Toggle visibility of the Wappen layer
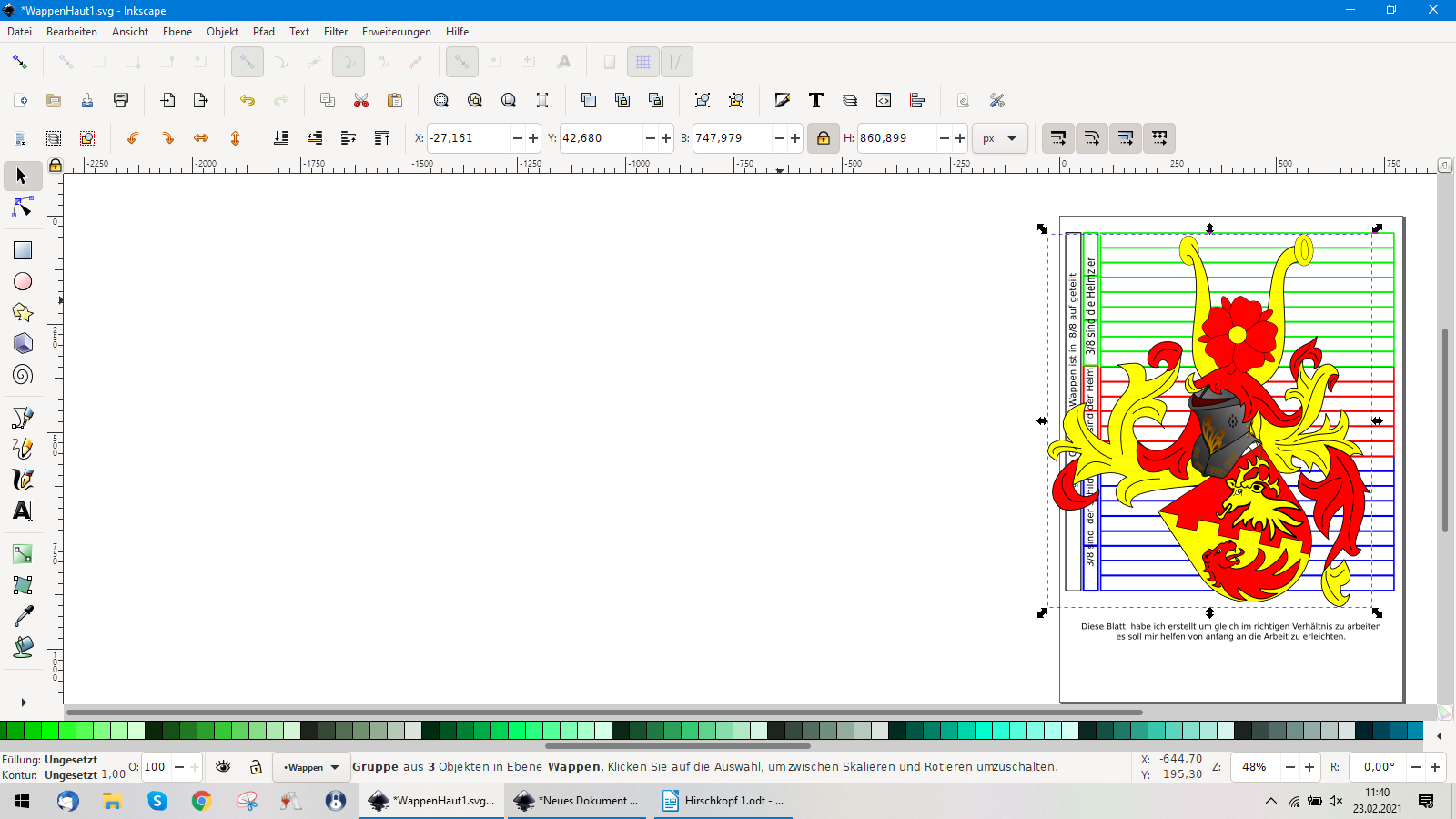 [x=223, y=767]
